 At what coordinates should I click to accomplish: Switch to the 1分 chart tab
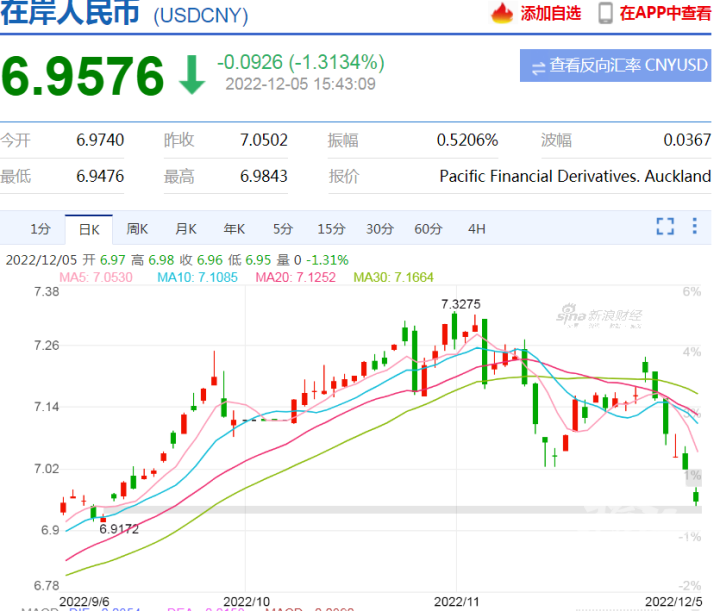click(39, 229)
